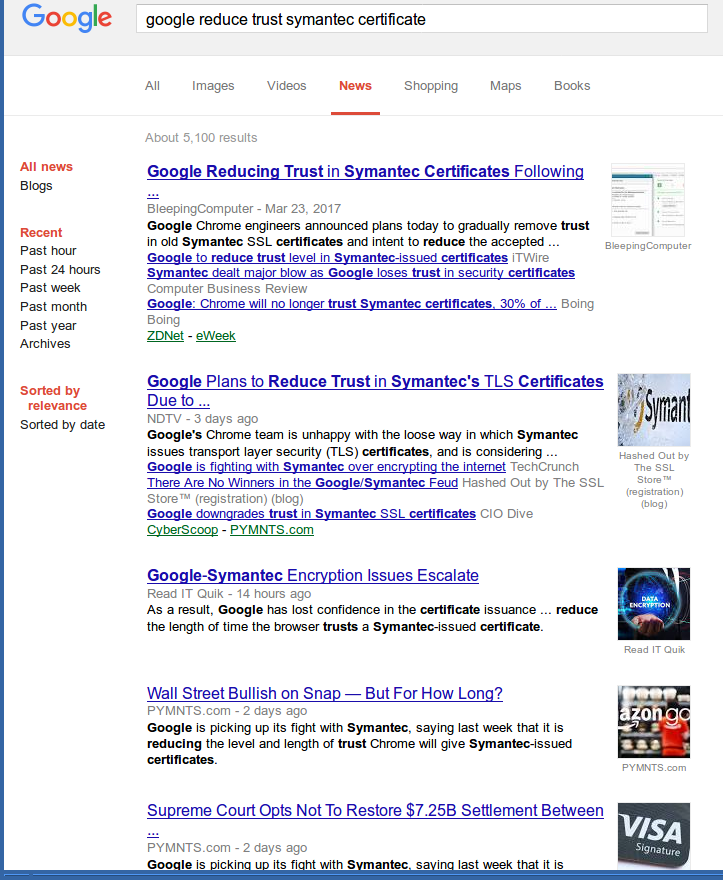Select the Recent time filter
The image size is (723, 880).
[x=41, y=232]
